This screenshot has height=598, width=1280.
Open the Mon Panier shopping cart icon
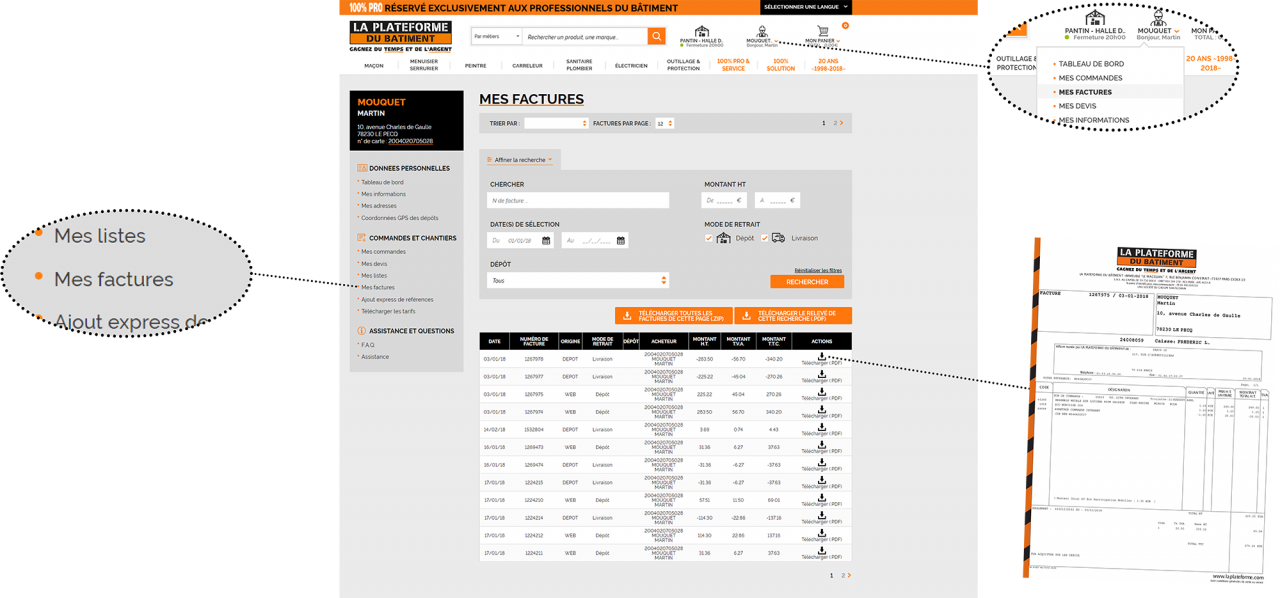(x=823, y=32)
